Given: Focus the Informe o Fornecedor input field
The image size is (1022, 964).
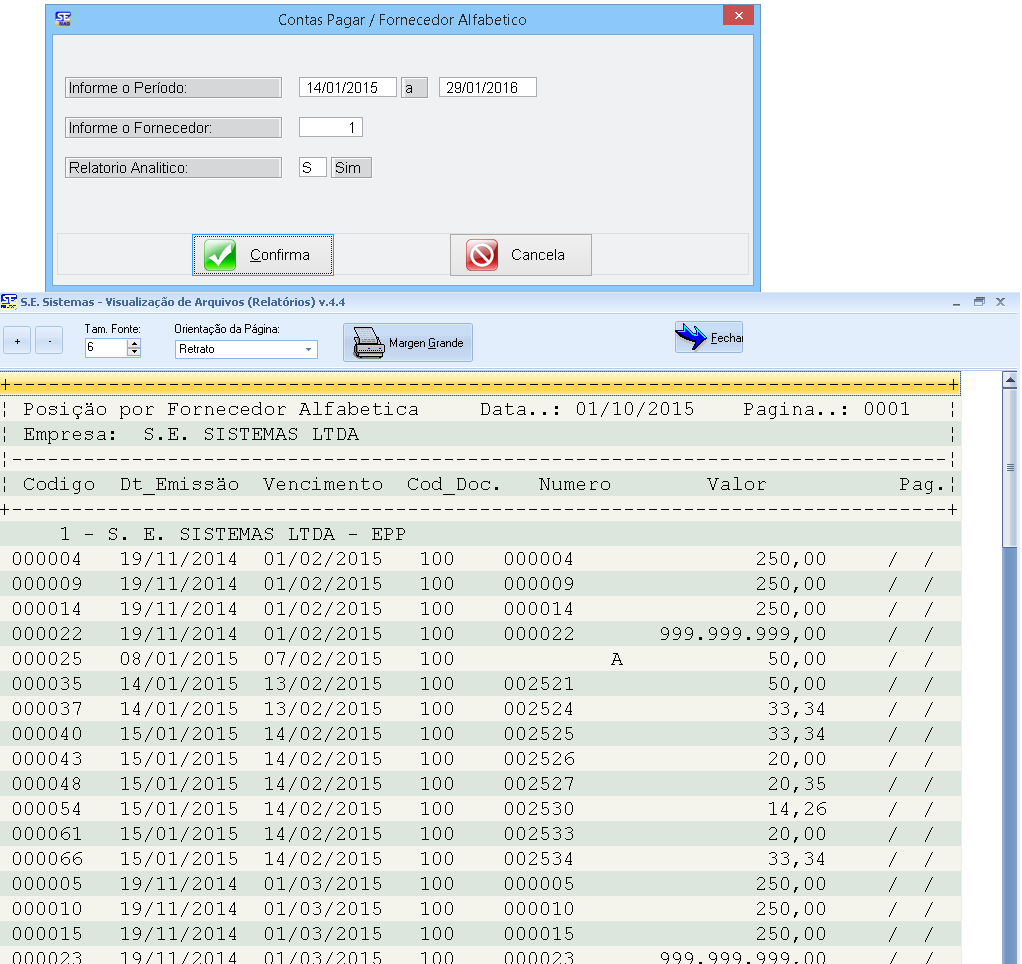Looking at the screenshot, I should [330, 127].
